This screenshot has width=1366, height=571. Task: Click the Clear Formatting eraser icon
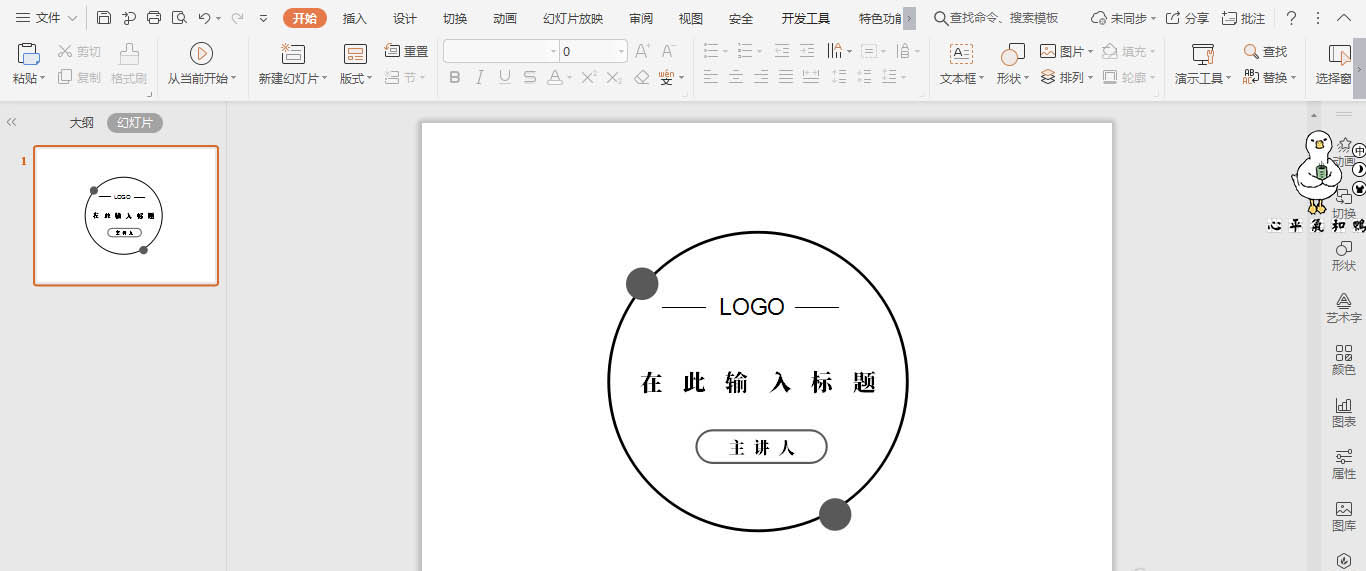point(642,77)
